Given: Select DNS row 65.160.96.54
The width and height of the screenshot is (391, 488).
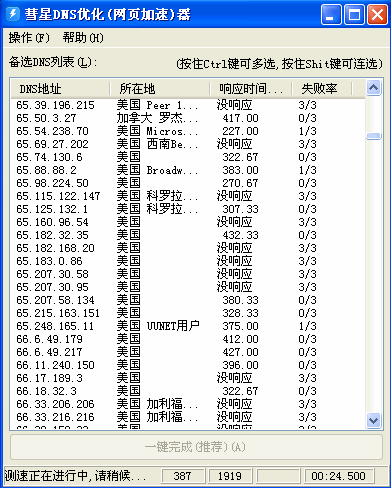Looking at the screenshot, I should 188,222.
